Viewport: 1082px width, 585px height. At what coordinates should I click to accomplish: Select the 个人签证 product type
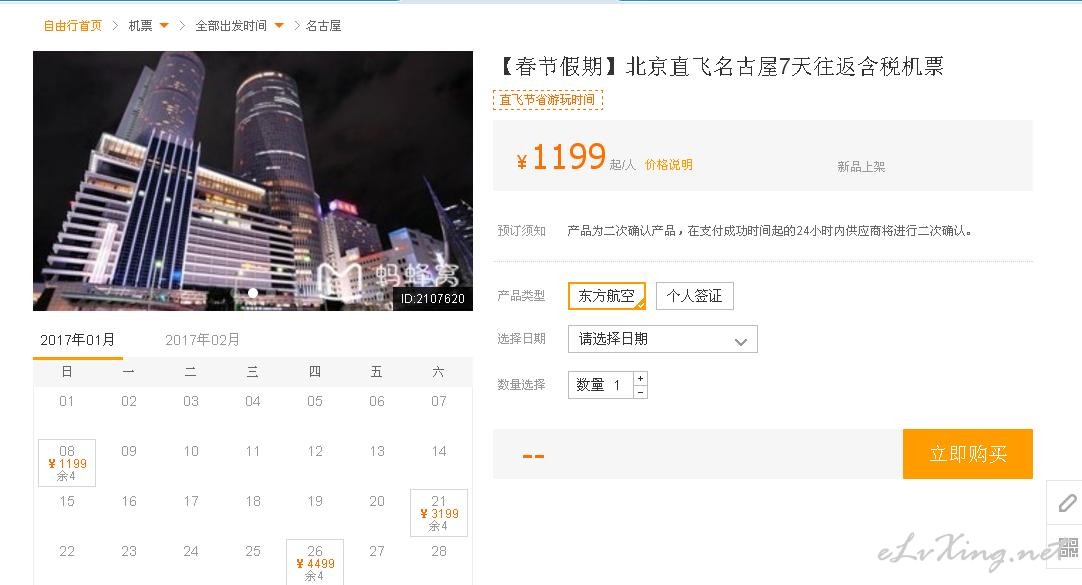[x=694, y=296]
